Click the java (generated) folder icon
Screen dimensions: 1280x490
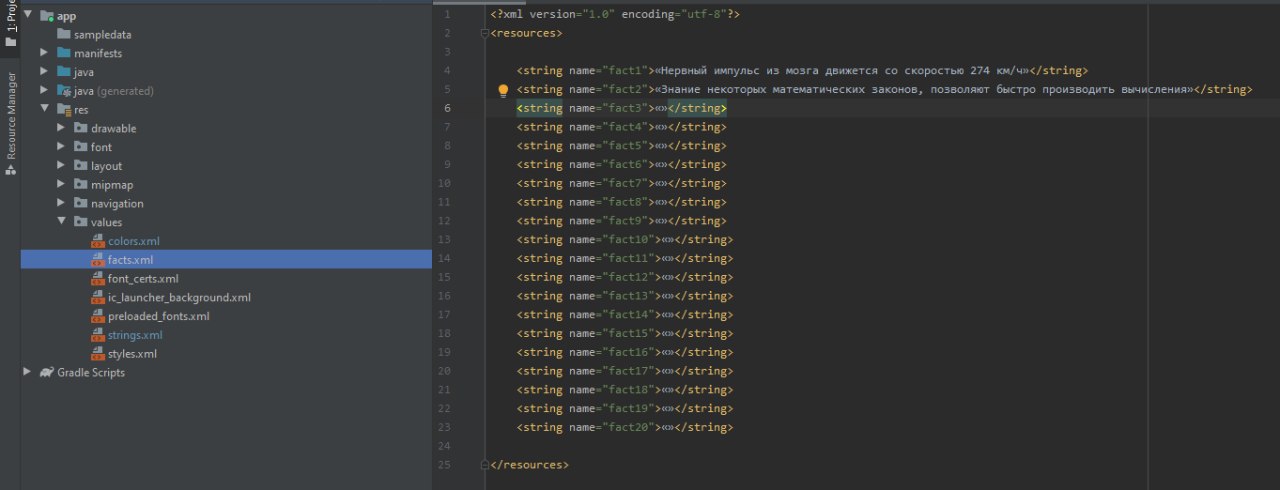(64, 90)
